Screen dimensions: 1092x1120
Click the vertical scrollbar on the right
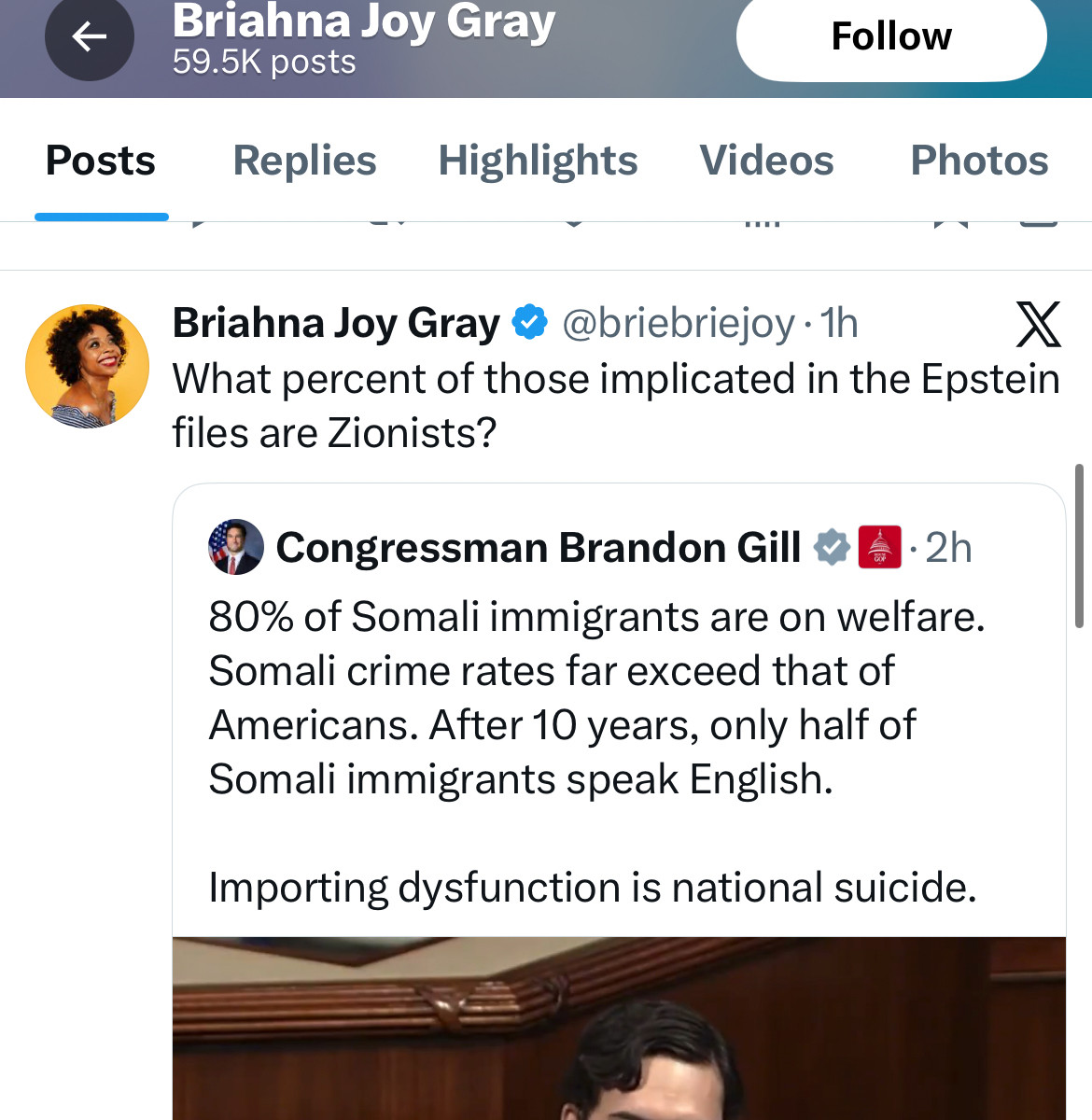pos(1079,546)
